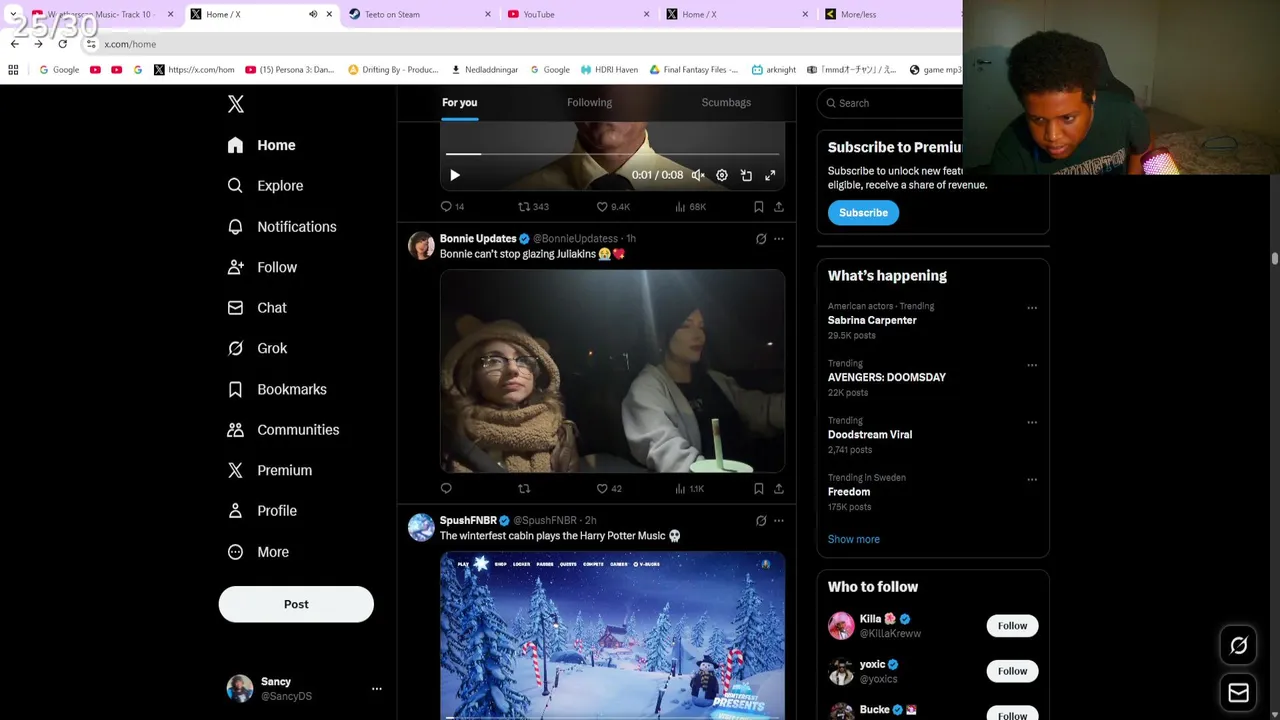Make top video fullscreen

coord(770,175)
